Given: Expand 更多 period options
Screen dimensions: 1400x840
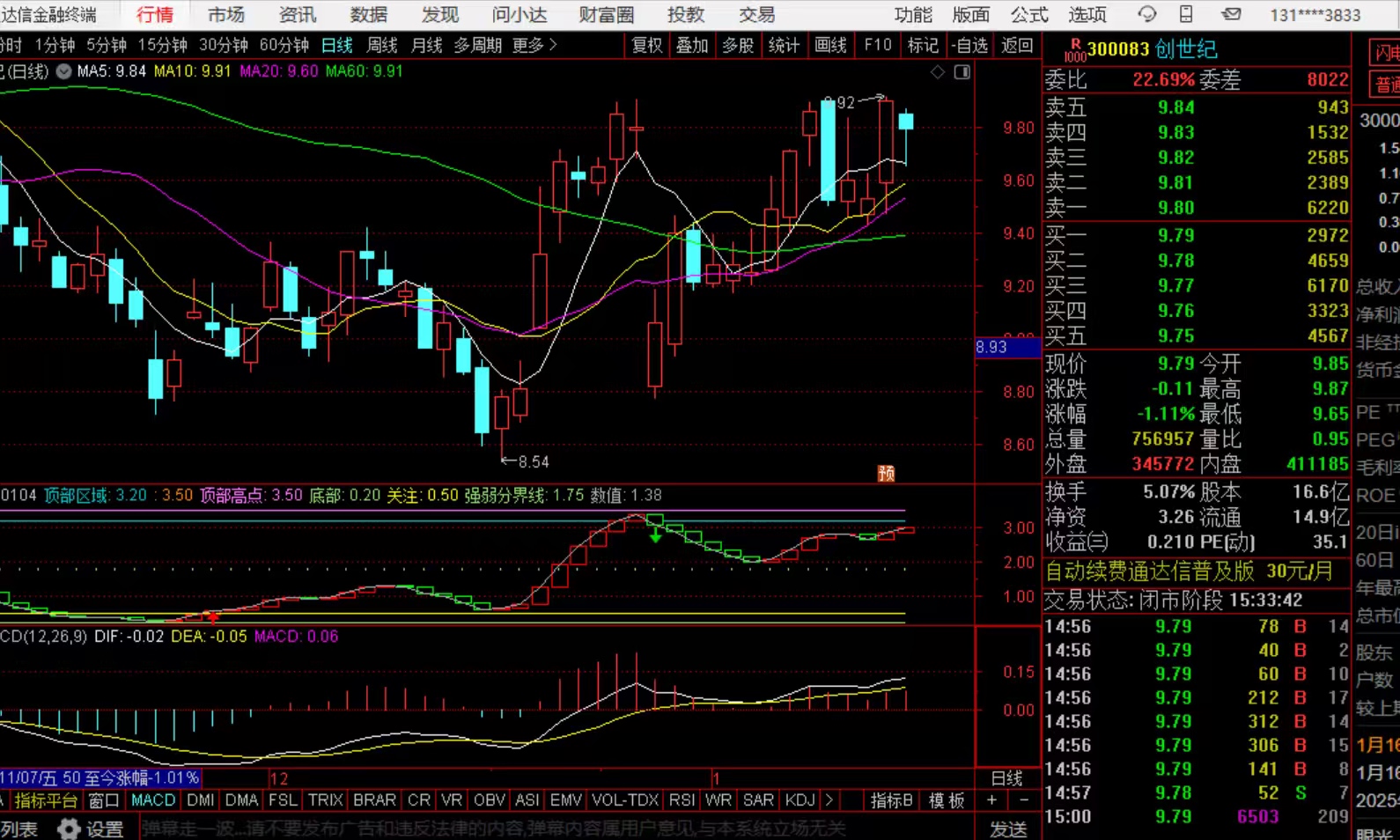Looking at the screenshot, I should pyautogui.click(x=534, y=45).
